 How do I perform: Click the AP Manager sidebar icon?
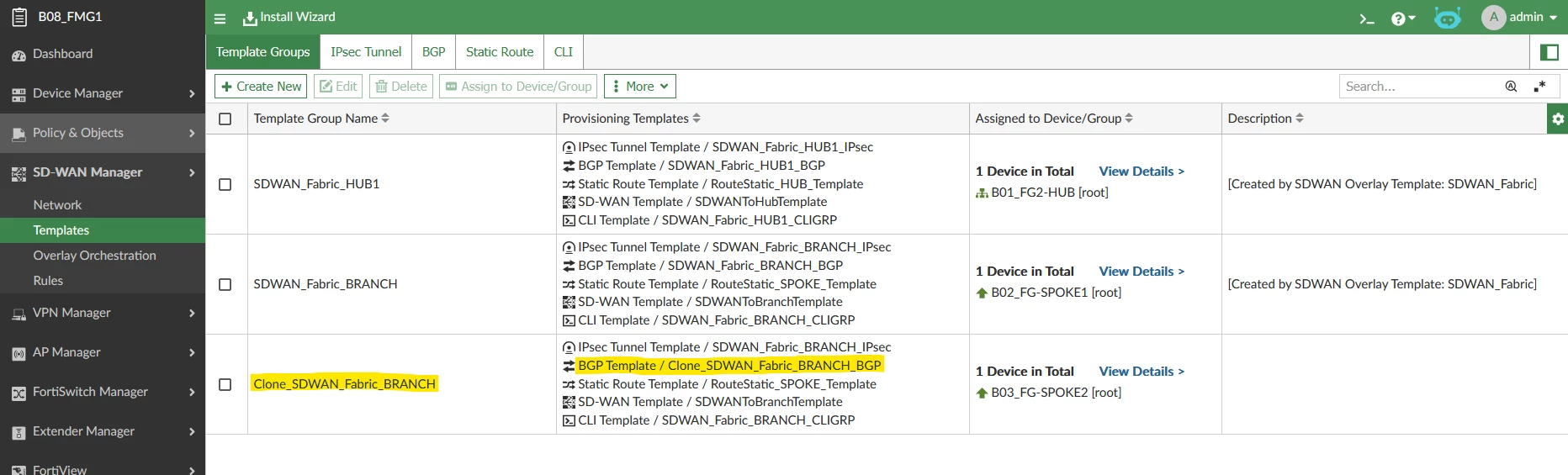click(19, 353)
